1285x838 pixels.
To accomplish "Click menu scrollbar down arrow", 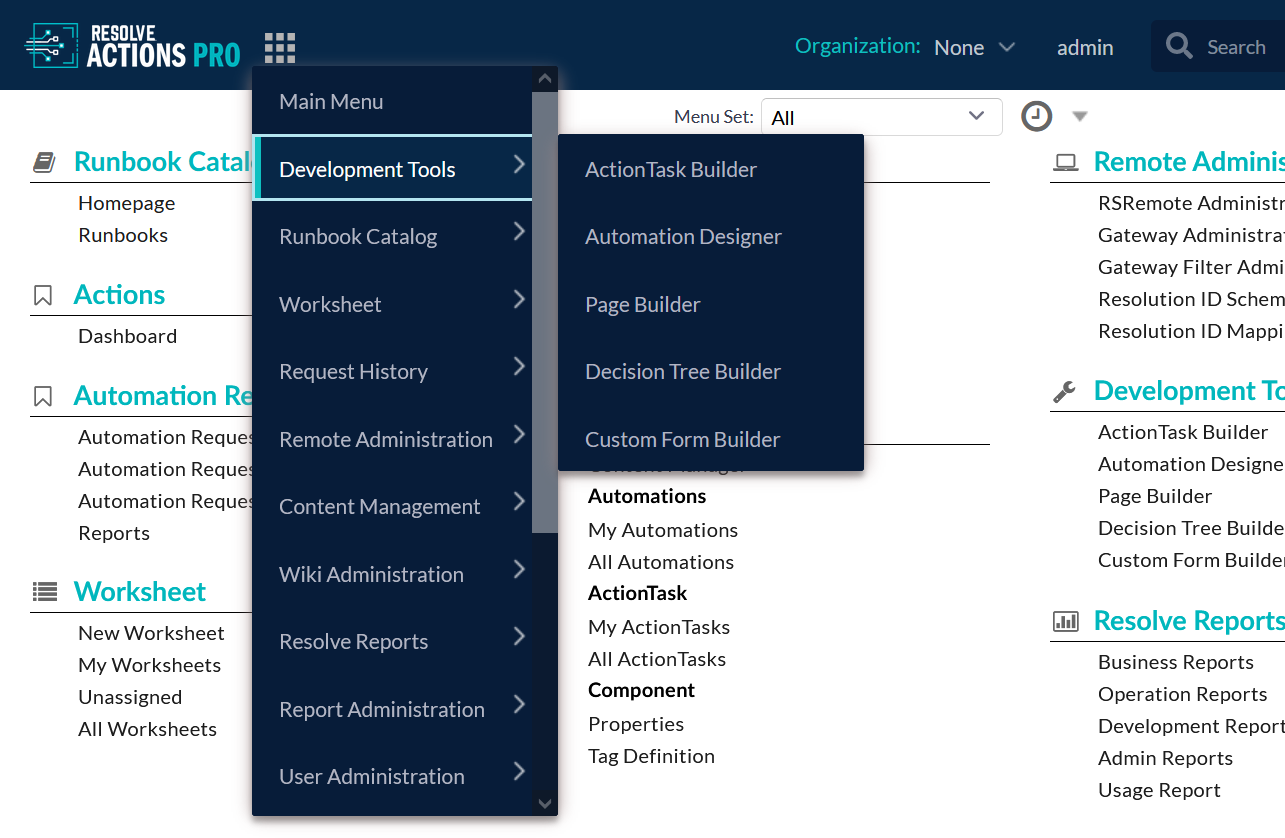I will pyautogui.click(x=545, y=803).
